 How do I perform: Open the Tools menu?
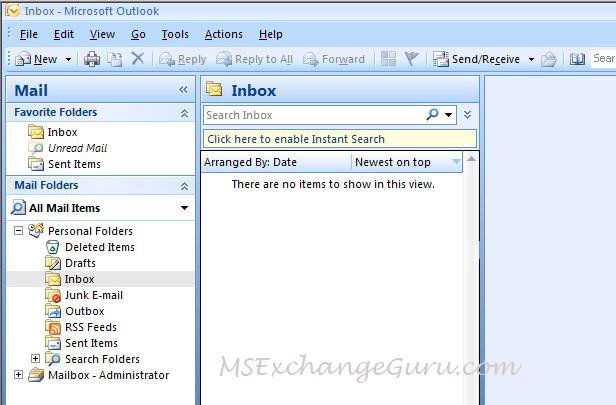[x=175, y=34]
